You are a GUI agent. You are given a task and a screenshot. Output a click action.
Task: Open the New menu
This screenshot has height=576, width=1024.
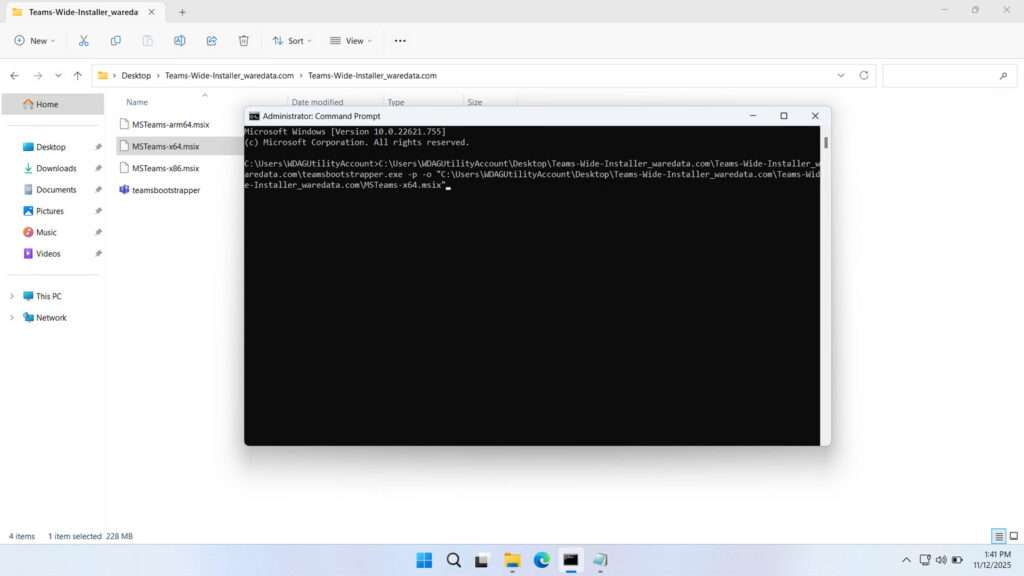34,40
